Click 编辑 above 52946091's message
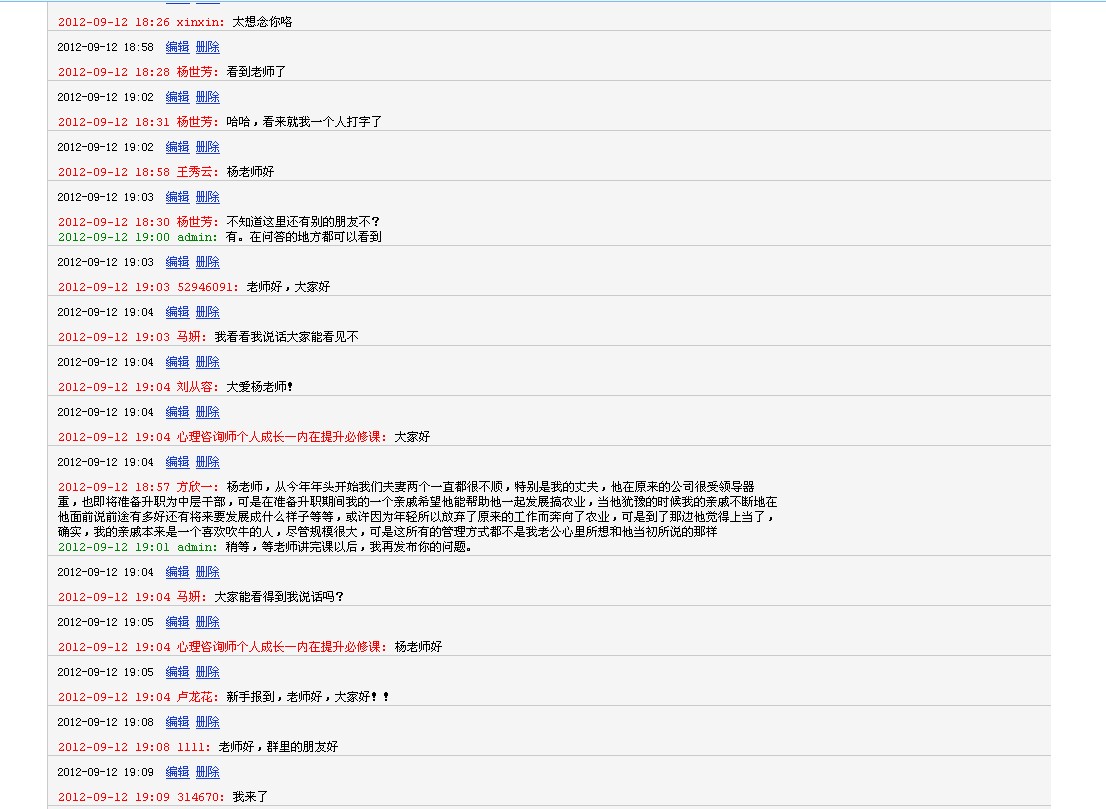This screenshot has width=1106, height=809. 177,262
